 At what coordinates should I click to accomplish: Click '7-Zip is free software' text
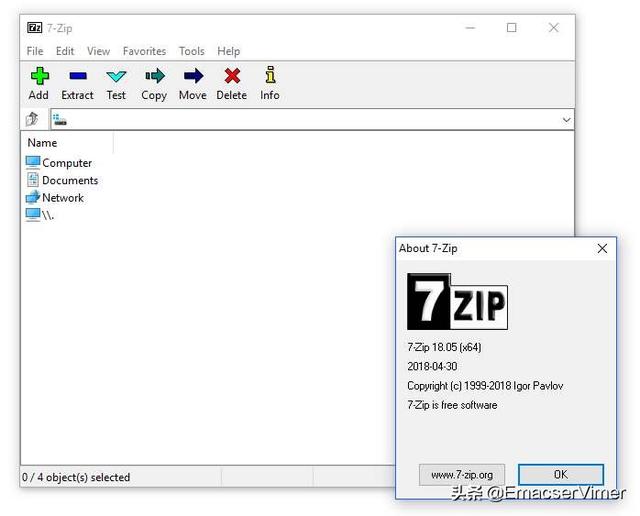pyautogui.click(x=452, y=405)
